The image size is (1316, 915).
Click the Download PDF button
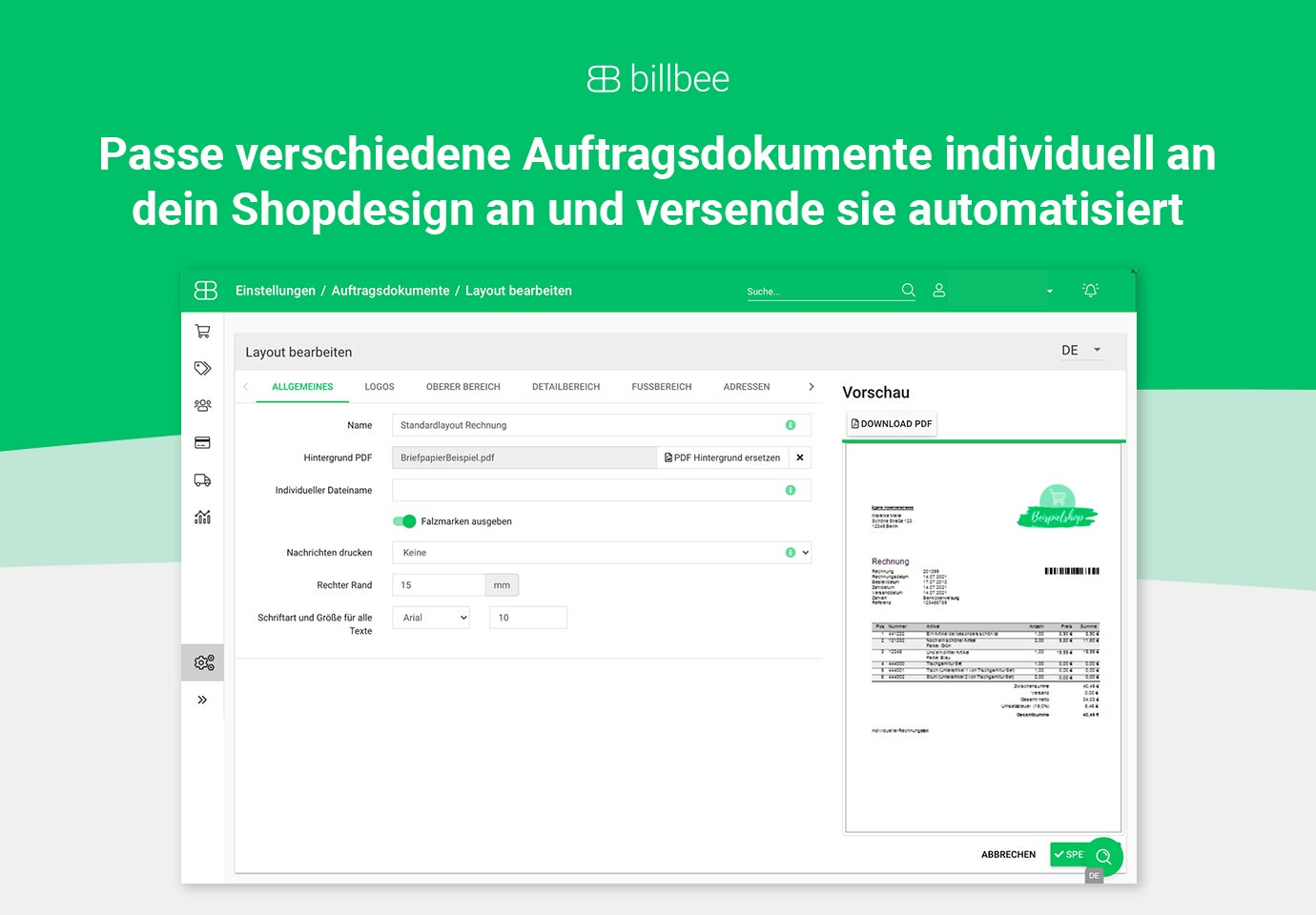point(892,424)
